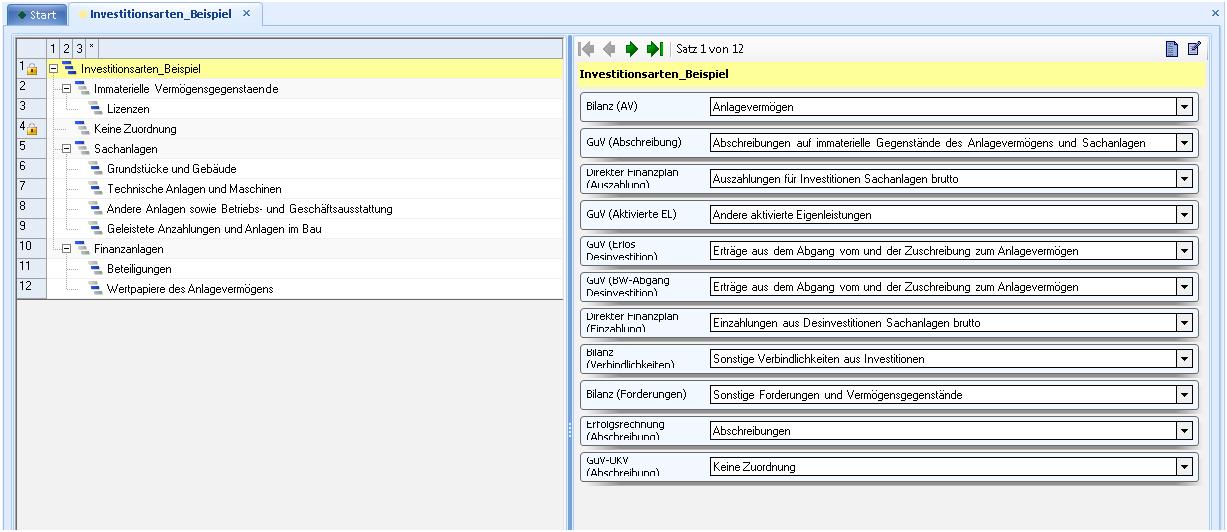Select the Beteiligungen tree row
The width and height of the screenshot is (1227, 532).
(304, 269)
